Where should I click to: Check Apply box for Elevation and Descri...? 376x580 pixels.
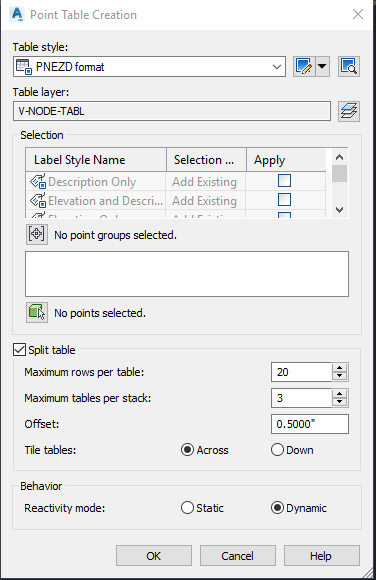point(284,199)
